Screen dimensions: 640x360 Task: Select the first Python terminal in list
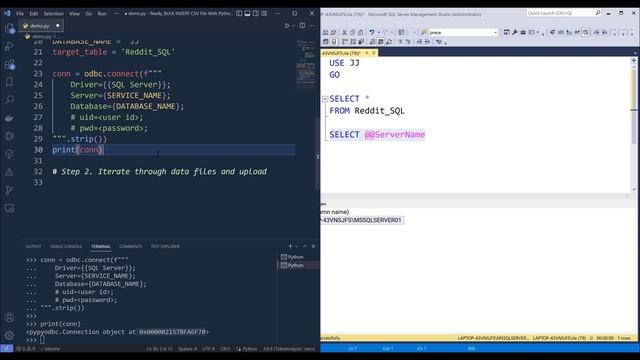(x=298, y=257)
